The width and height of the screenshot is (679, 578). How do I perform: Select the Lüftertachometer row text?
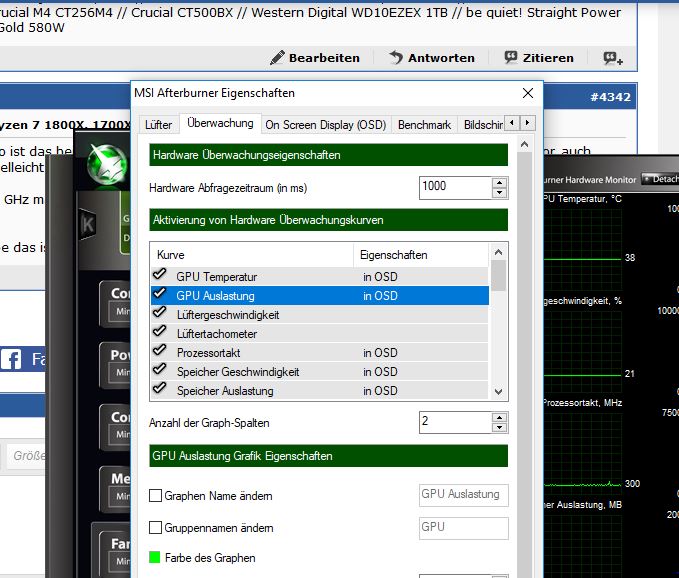point(217,334)
